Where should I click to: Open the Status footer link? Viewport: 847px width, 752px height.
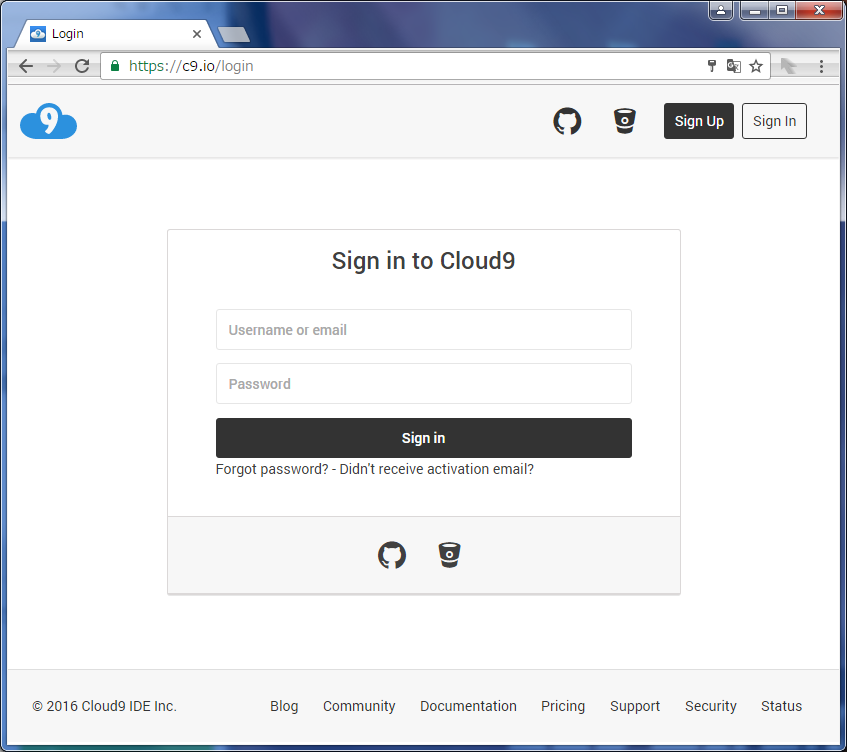coord(781,706)
